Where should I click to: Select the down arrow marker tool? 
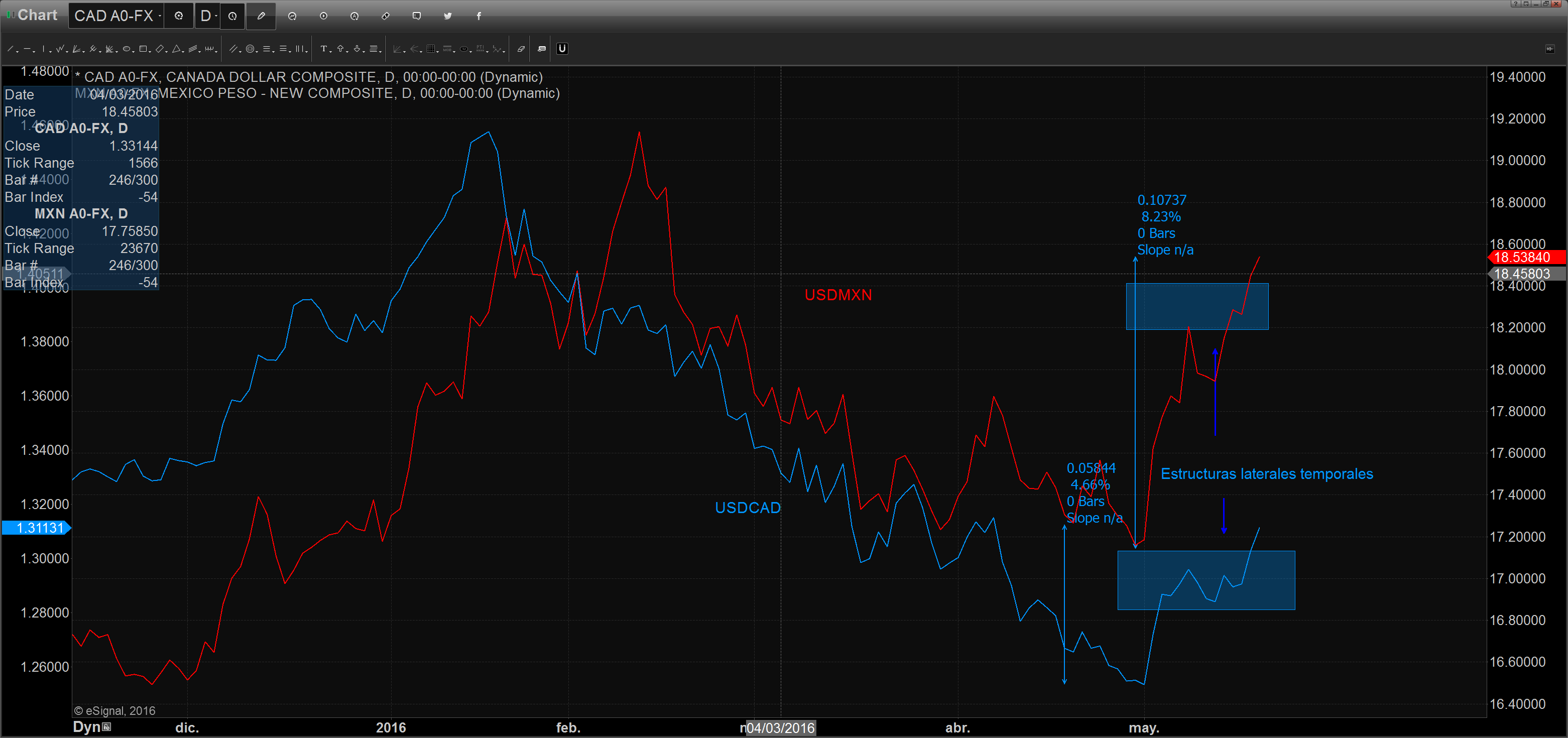tap(357, 49)
